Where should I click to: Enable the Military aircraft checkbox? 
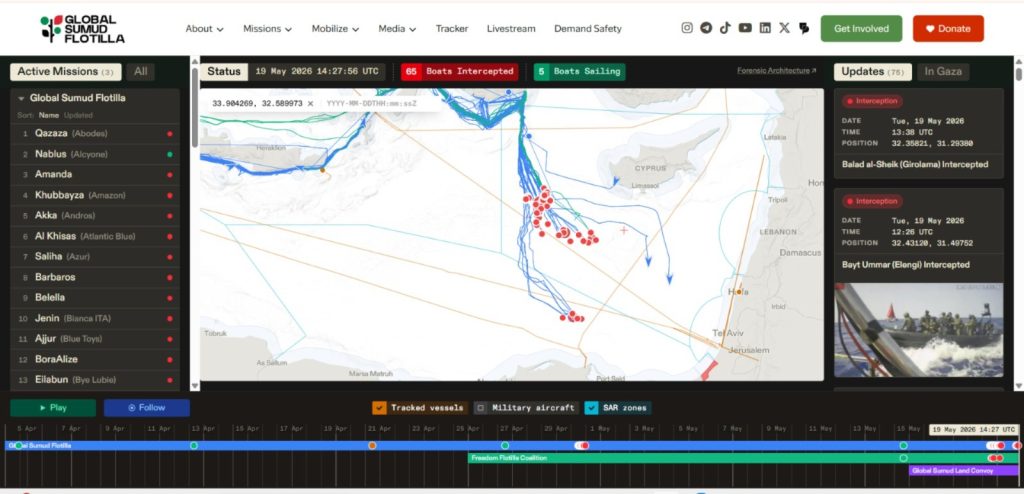point(481,408)
